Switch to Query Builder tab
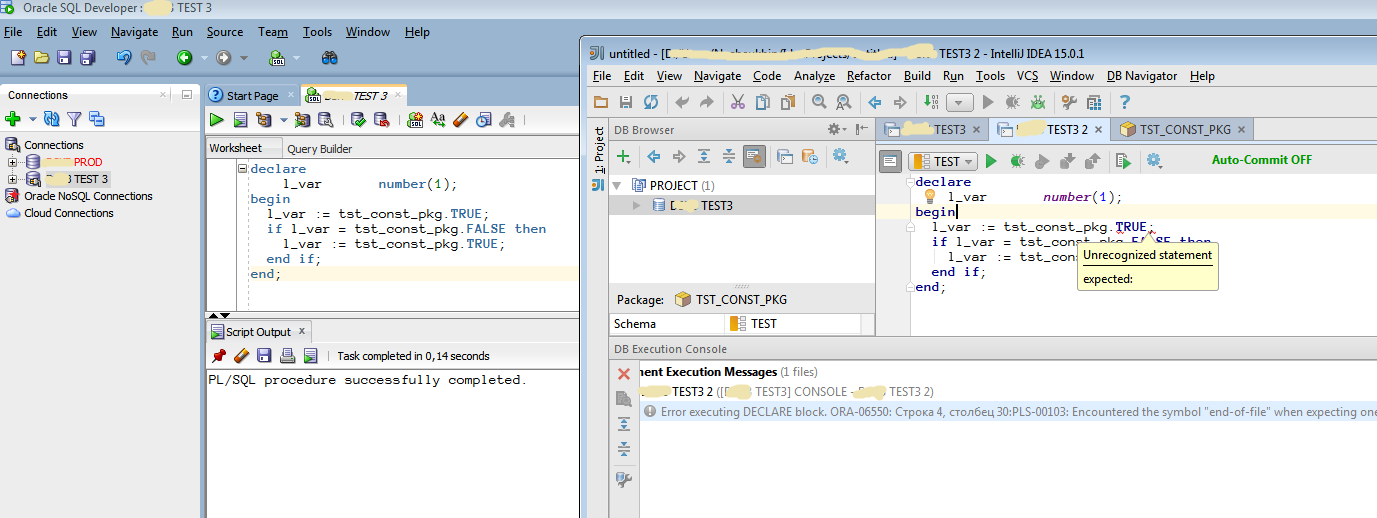The width and height of the screenshot is (1377, 518). (x=319, y=149)
